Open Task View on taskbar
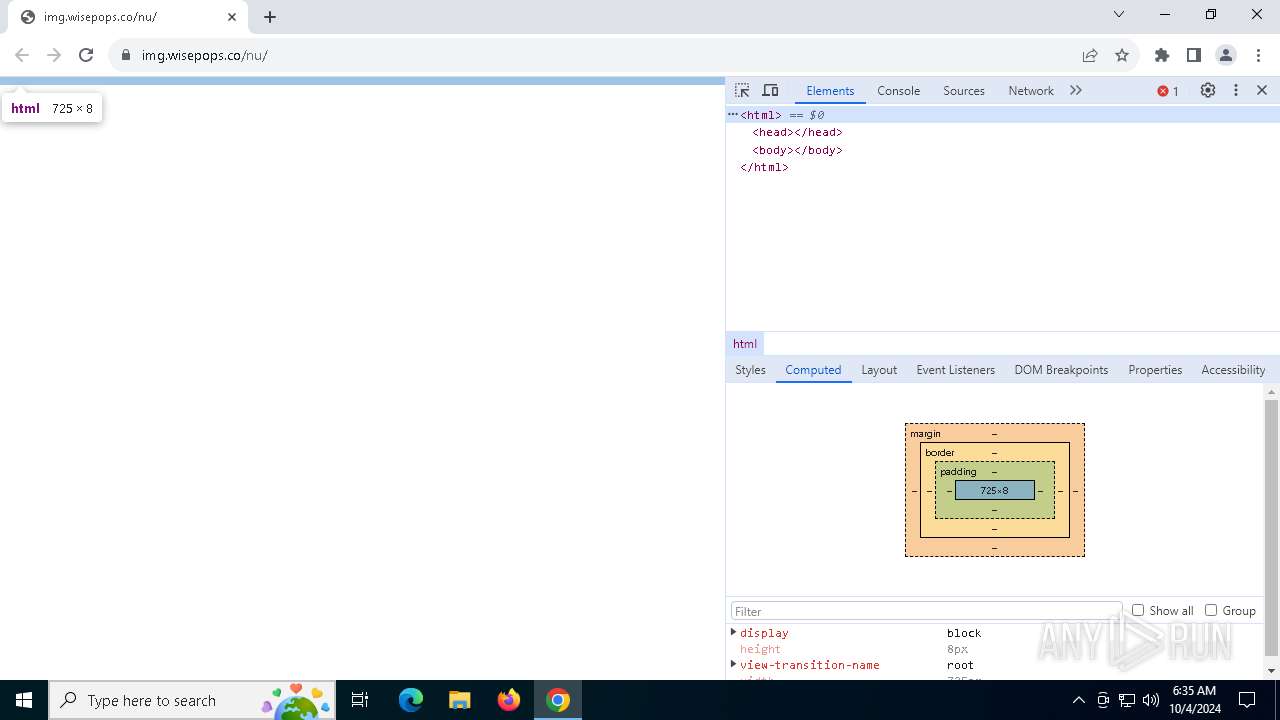This screenshot has width=1280, height=720. pos(360,700)
